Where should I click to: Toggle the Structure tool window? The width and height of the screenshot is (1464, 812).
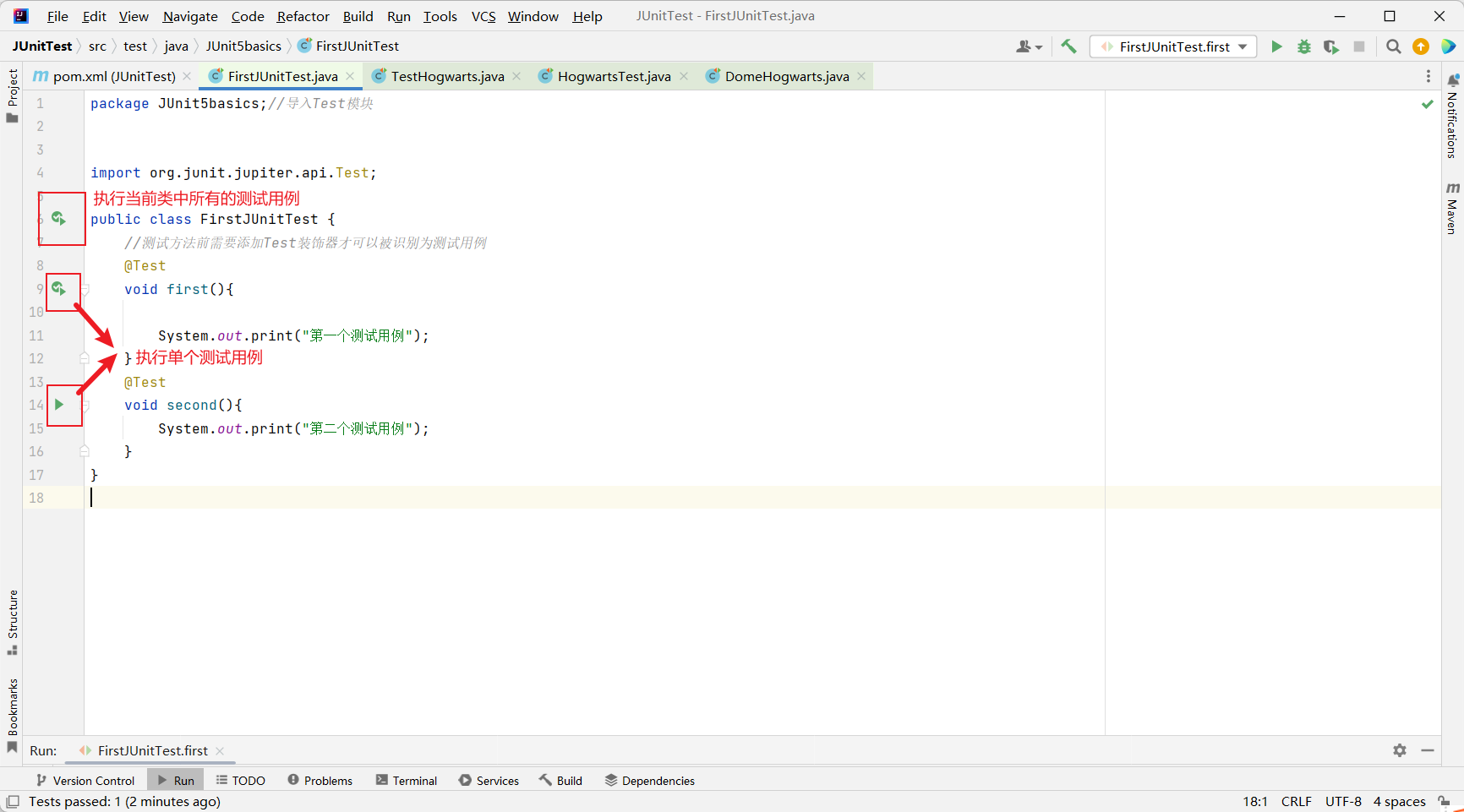click(x=12, y=622)
